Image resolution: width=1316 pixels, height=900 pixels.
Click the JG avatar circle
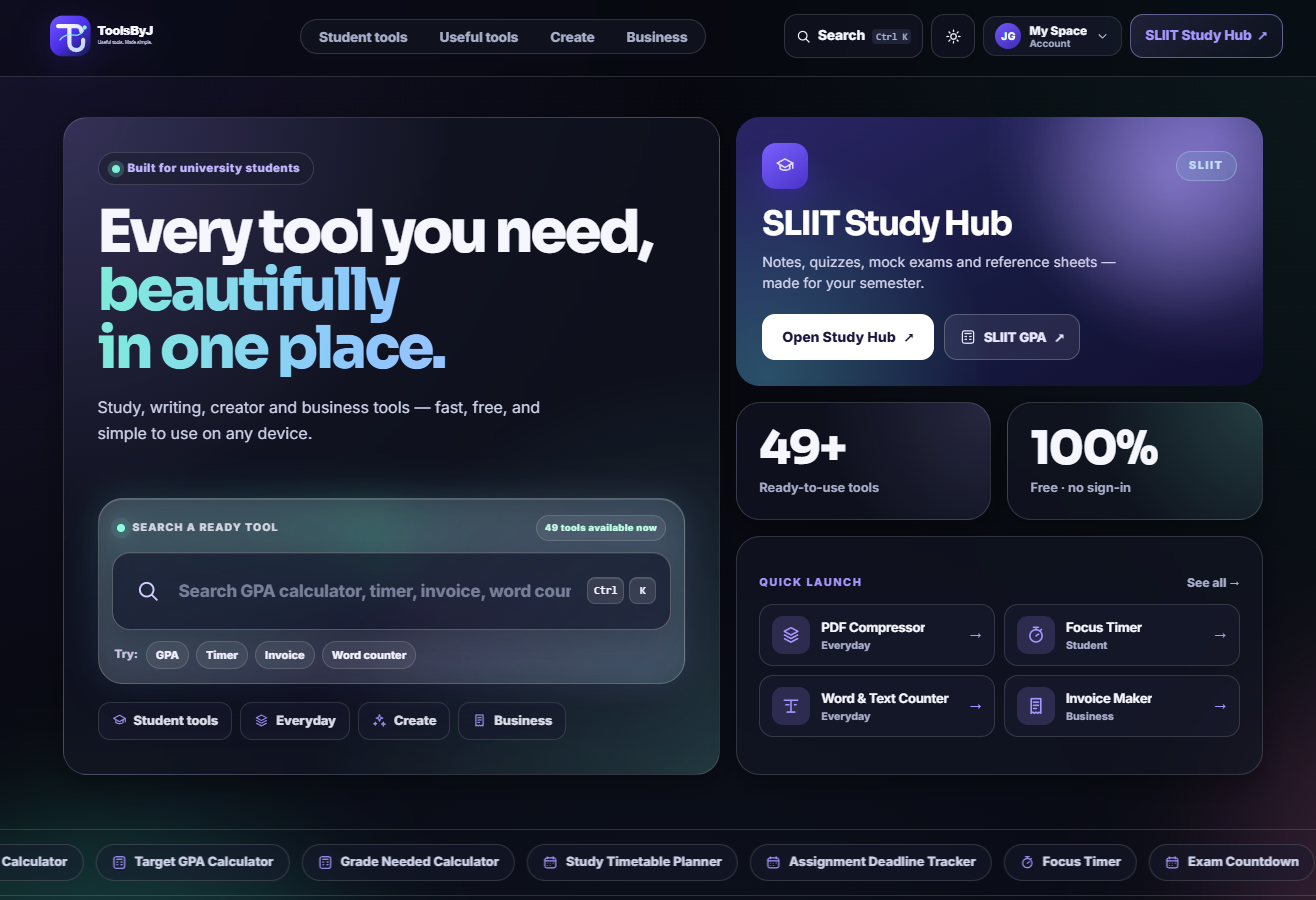click(1008, 36)
